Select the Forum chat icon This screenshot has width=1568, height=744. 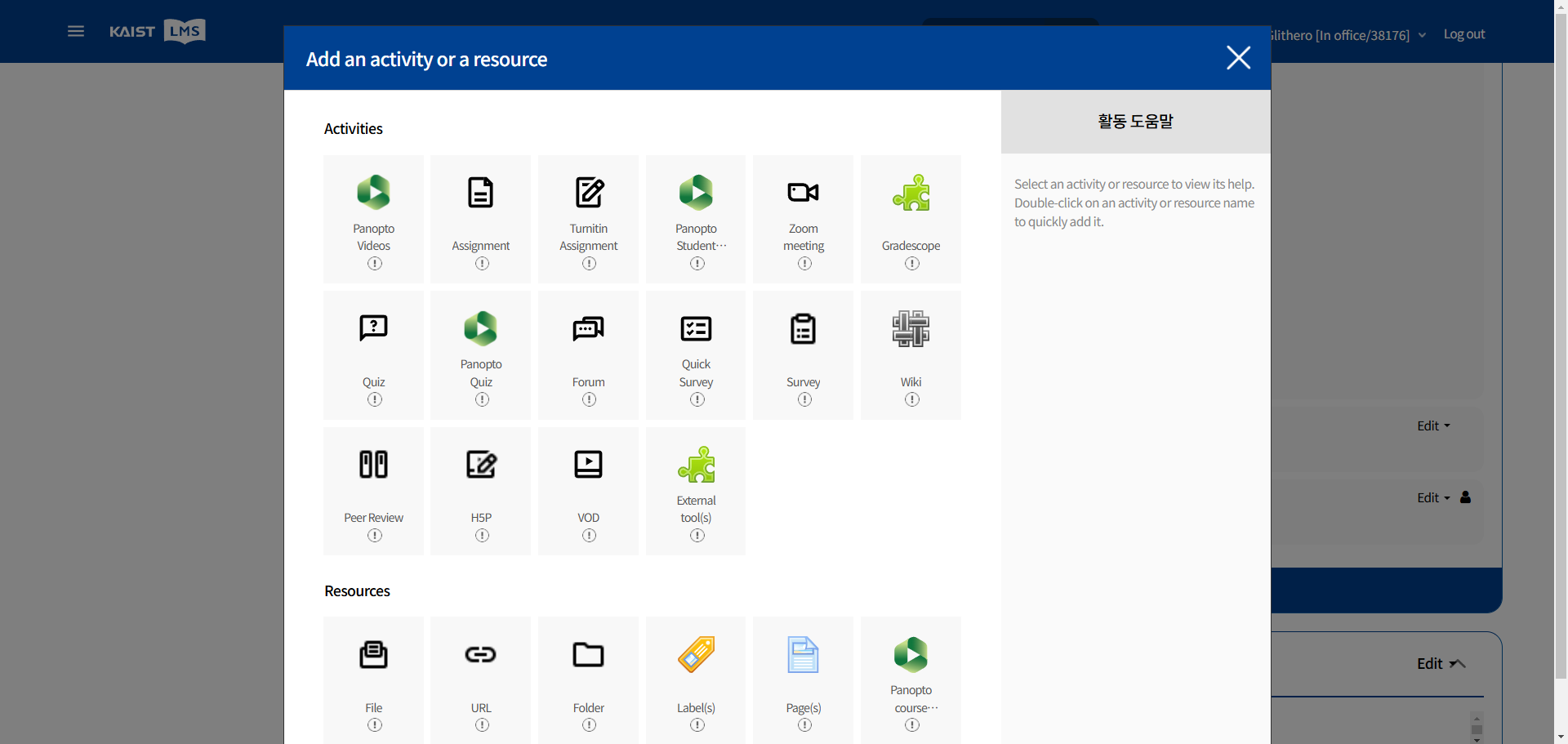(589, 328)
